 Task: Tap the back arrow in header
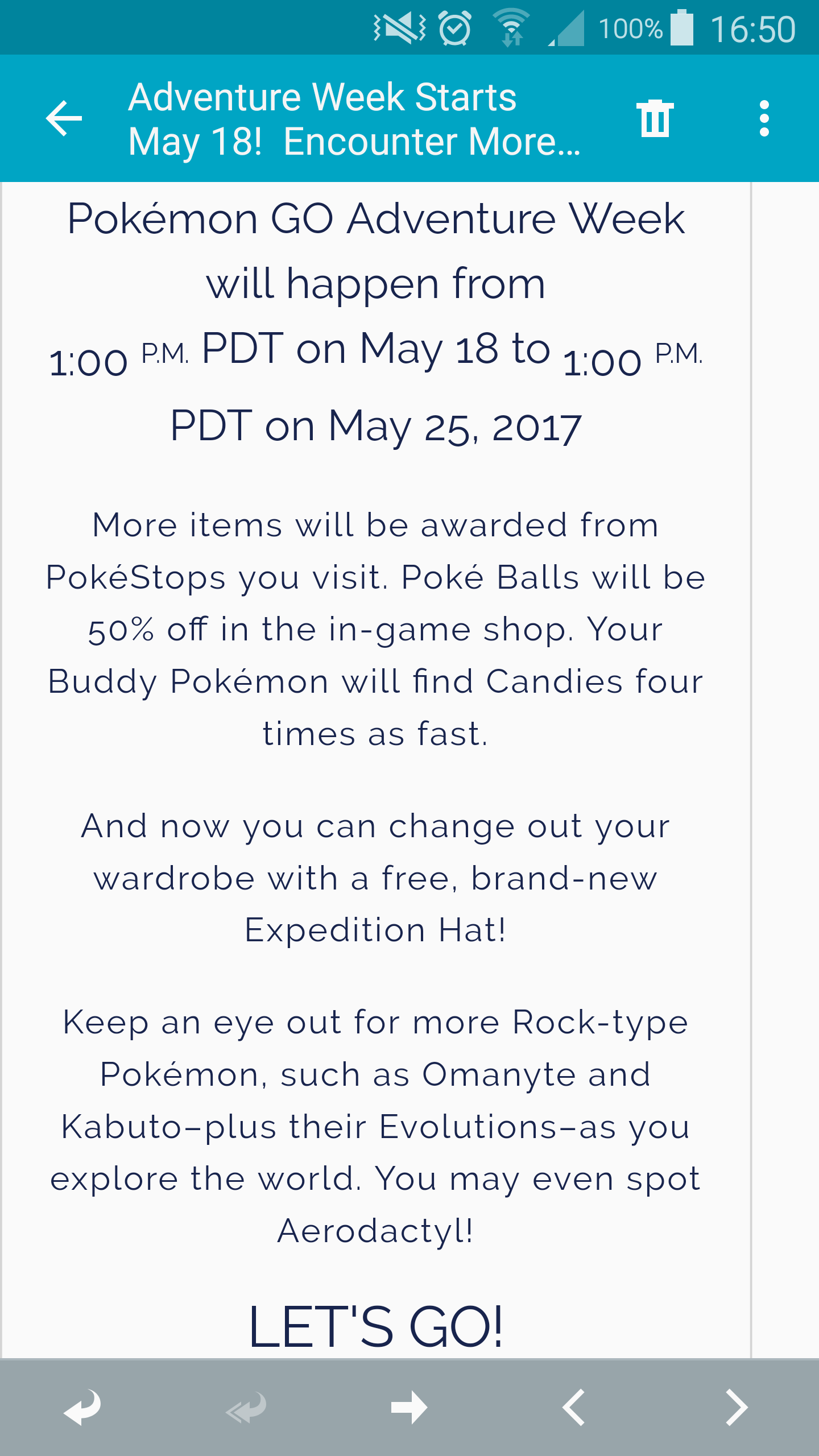tap(64, 118)
